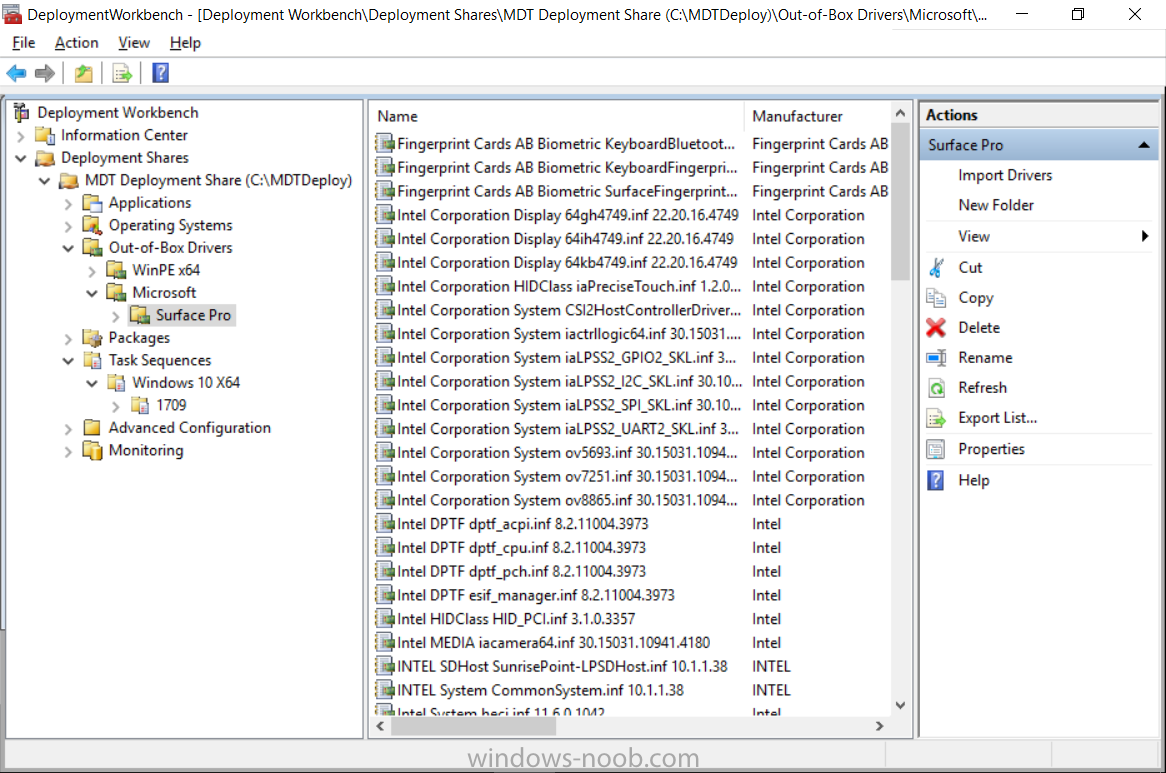The width and height of the screenshot is (1166, 773).
Task: Collapse the Surface Pro actions section
Action: pos(1144,146)
